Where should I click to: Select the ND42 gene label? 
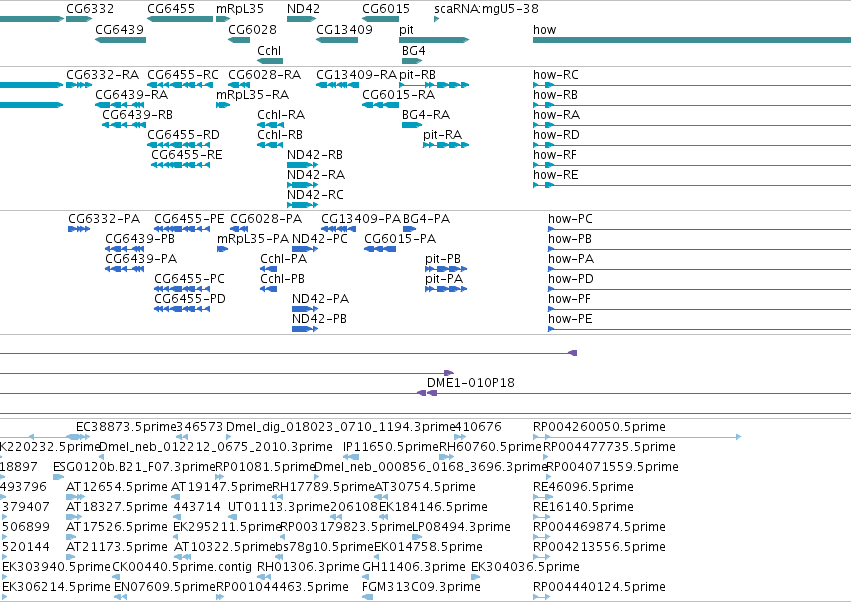[303, 9]
